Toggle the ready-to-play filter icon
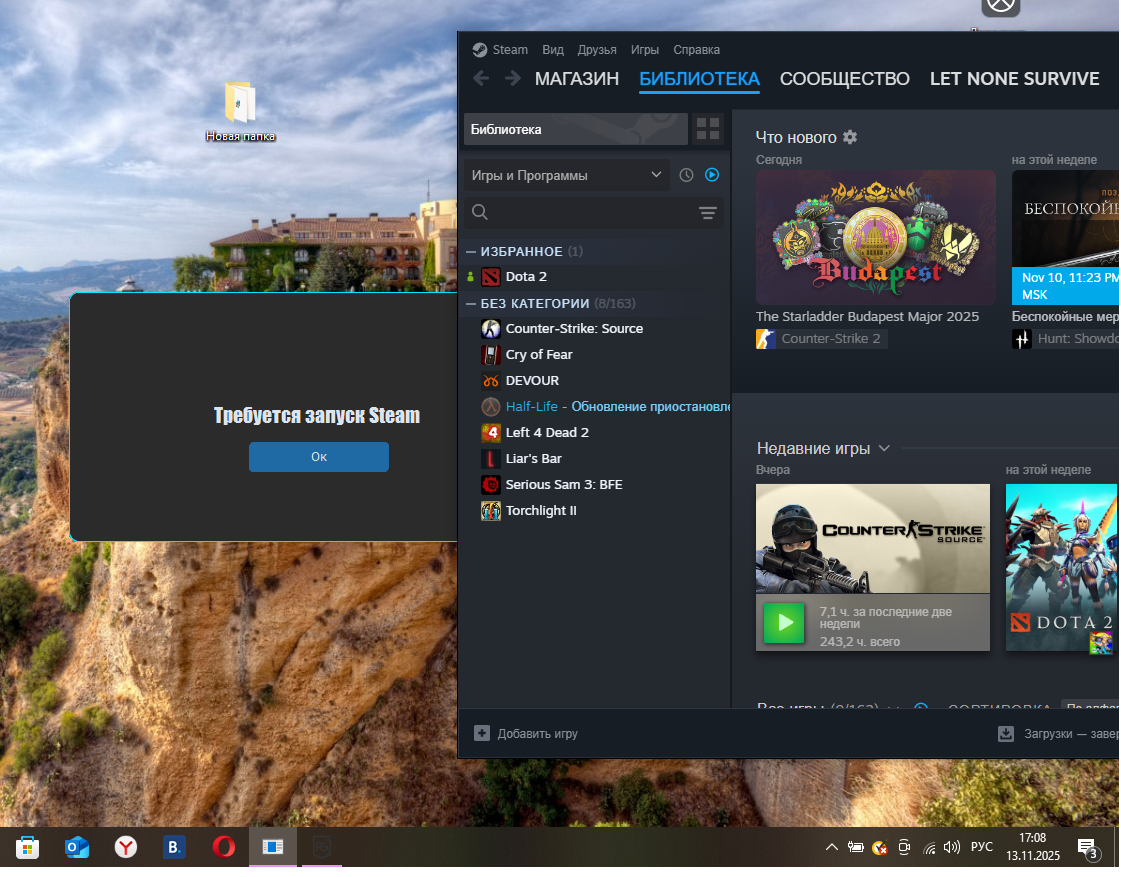 point(712,175)
